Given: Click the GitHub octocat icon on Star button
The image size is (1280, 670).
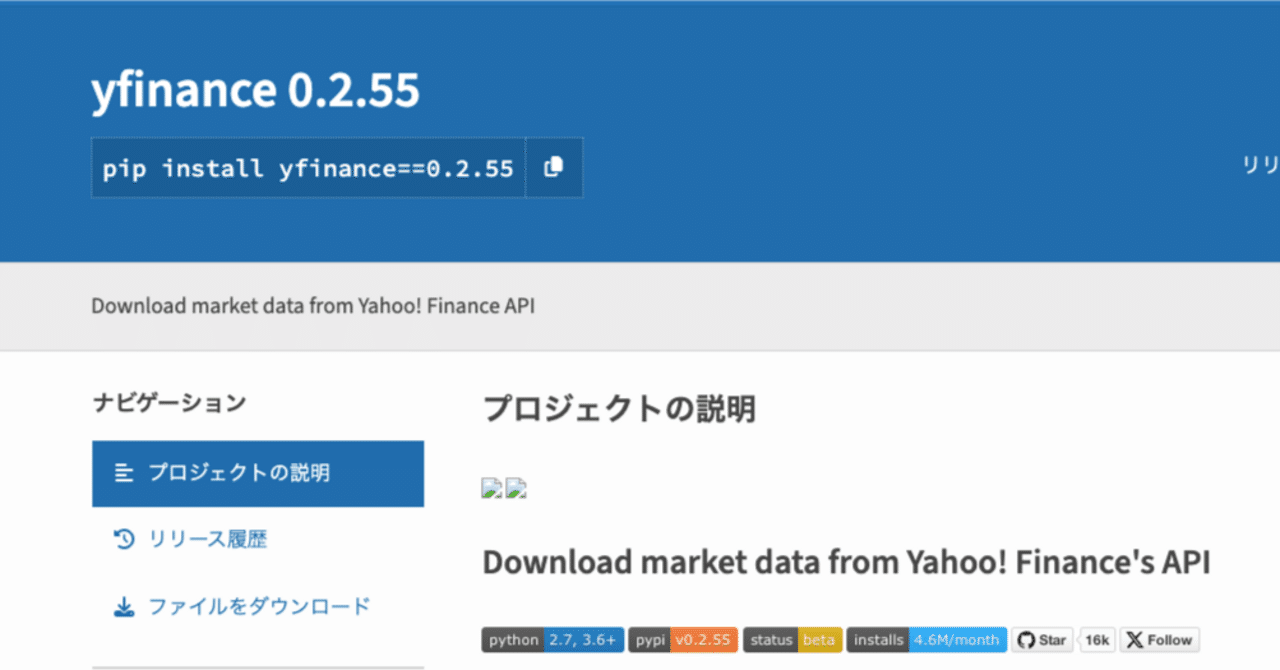Looking at the screenshot, I should pyautogui.click(x=1025, y=639).
